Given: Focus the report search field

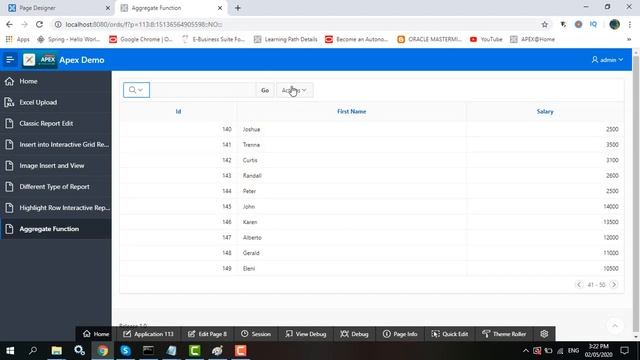Looking at the screenshot, I should pyautogui.click(x=203, y=90).
